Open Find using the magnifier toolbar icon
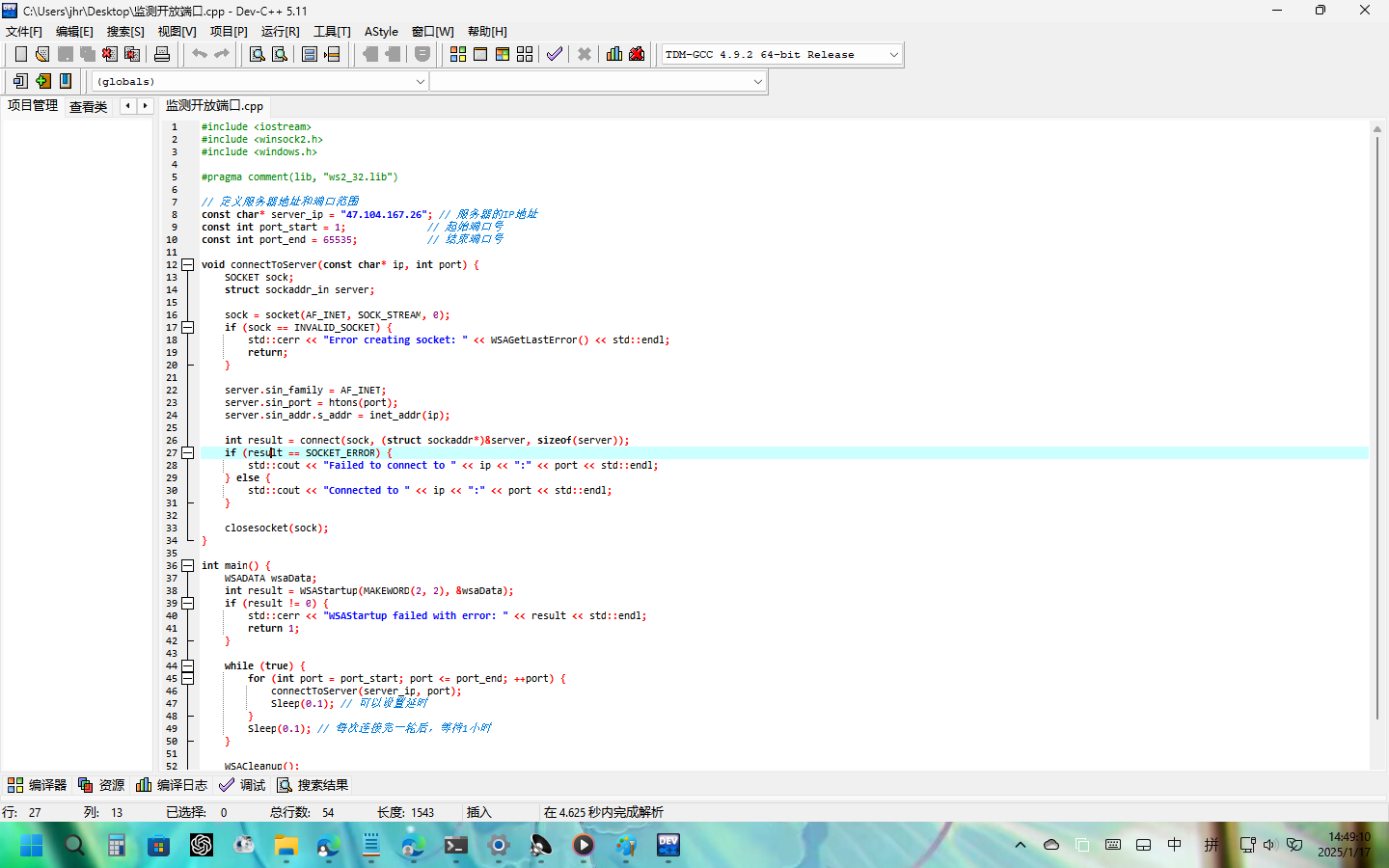 point(258,54)
